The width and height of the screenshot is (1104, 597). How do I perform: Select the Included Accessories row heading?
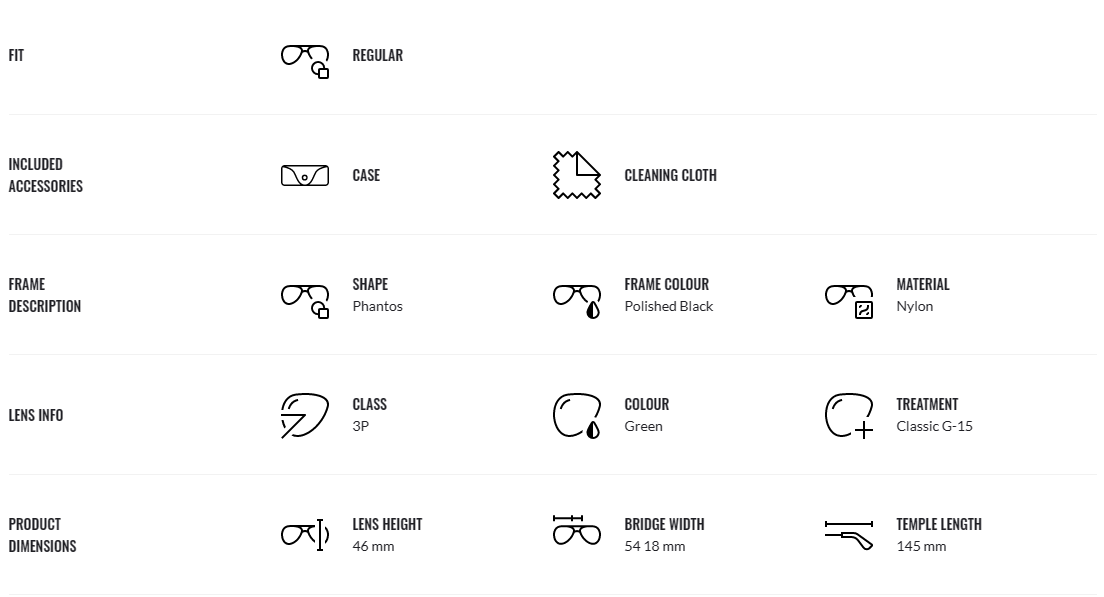46,175
